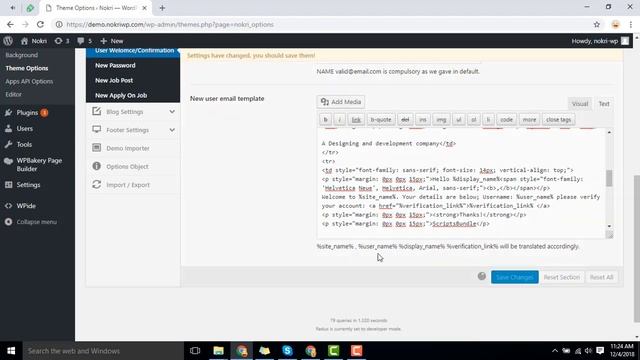This screenshot has height=360, width=640.
Task: Click the editor scroll down arrow
Action: coord(609,226)
